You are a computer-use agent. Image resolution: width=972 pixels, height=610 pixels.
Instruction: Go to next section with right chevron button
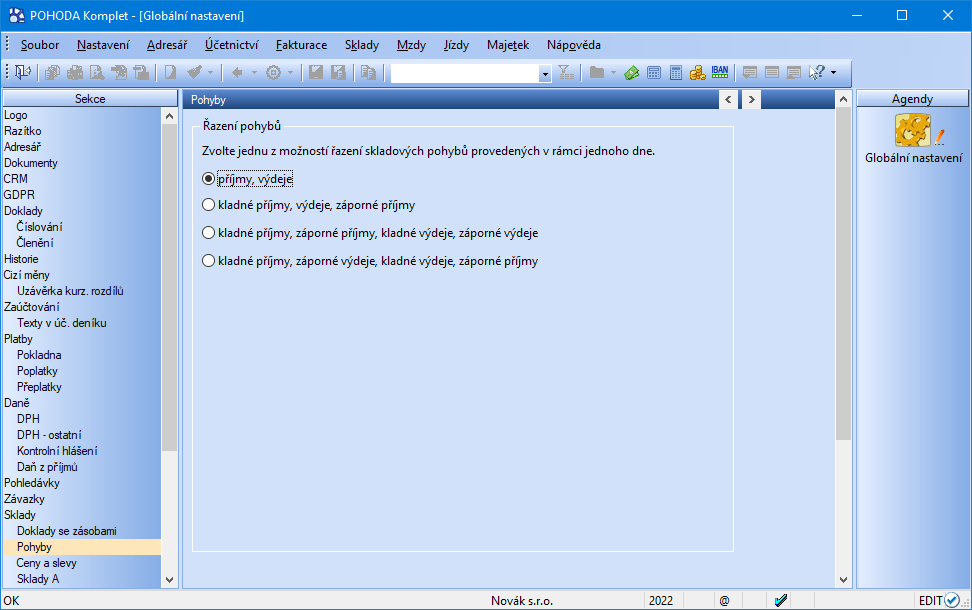click(x=751, y=99)
